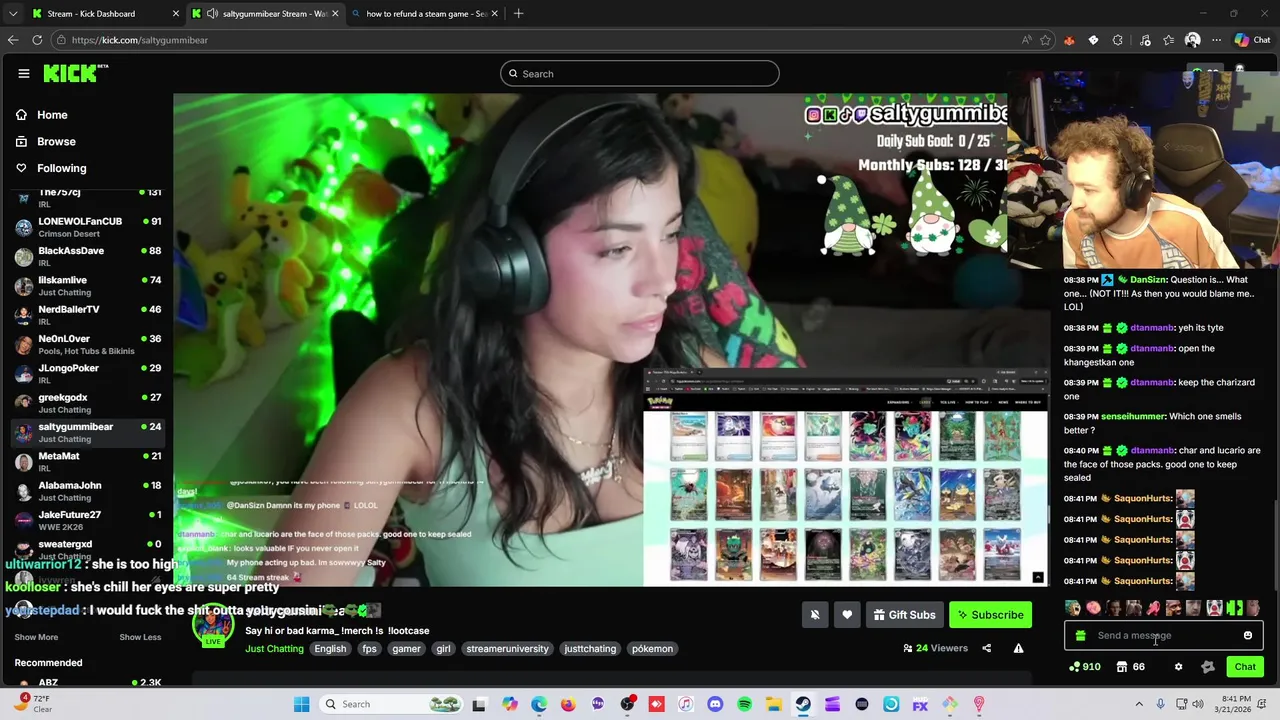Click the English language tag
The image size is (1280, 720).
[x=330, y=649]
